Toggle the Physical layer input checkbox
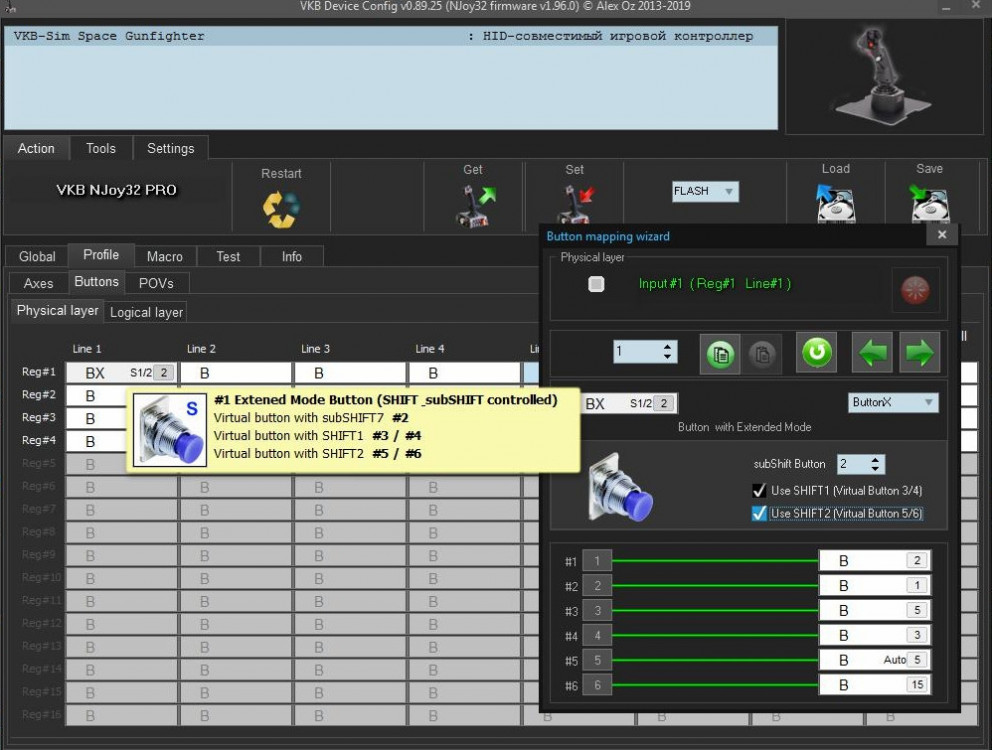This screenshot has width=992, height=750. [596, 284]
